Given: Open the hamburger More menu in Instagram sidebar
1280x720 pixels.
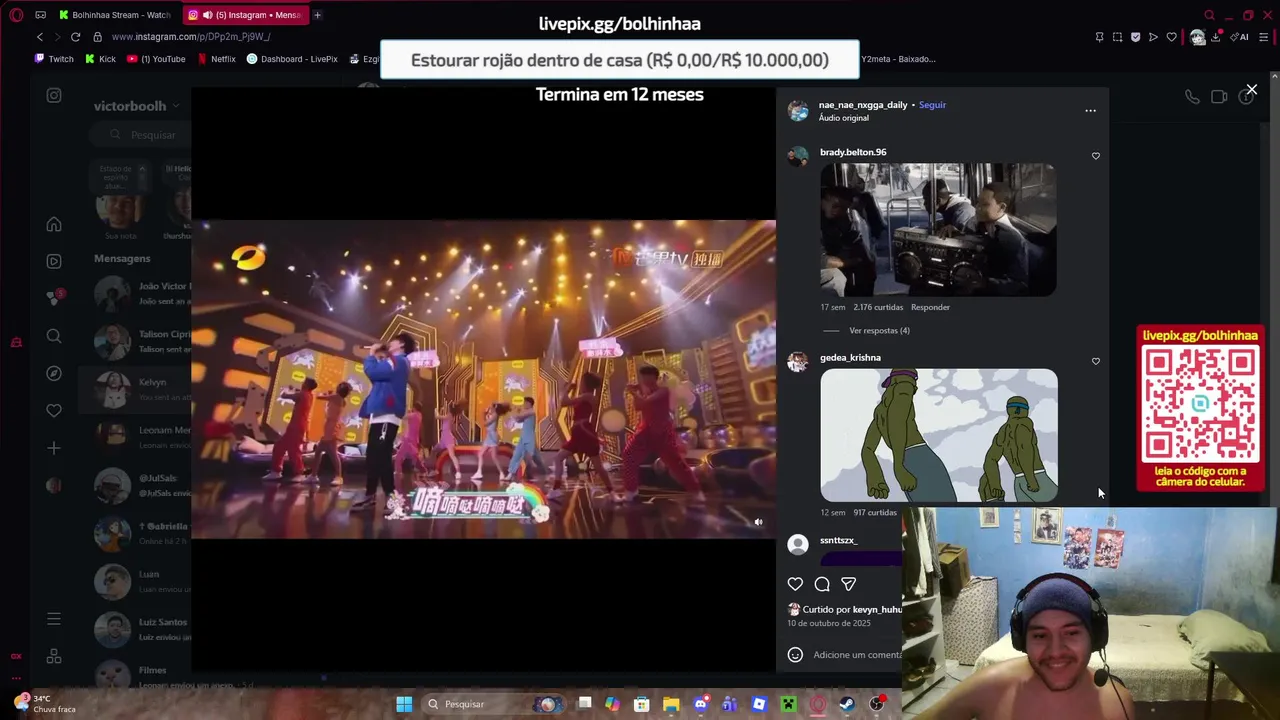Looking at the screenshot, I should [54, 619].
